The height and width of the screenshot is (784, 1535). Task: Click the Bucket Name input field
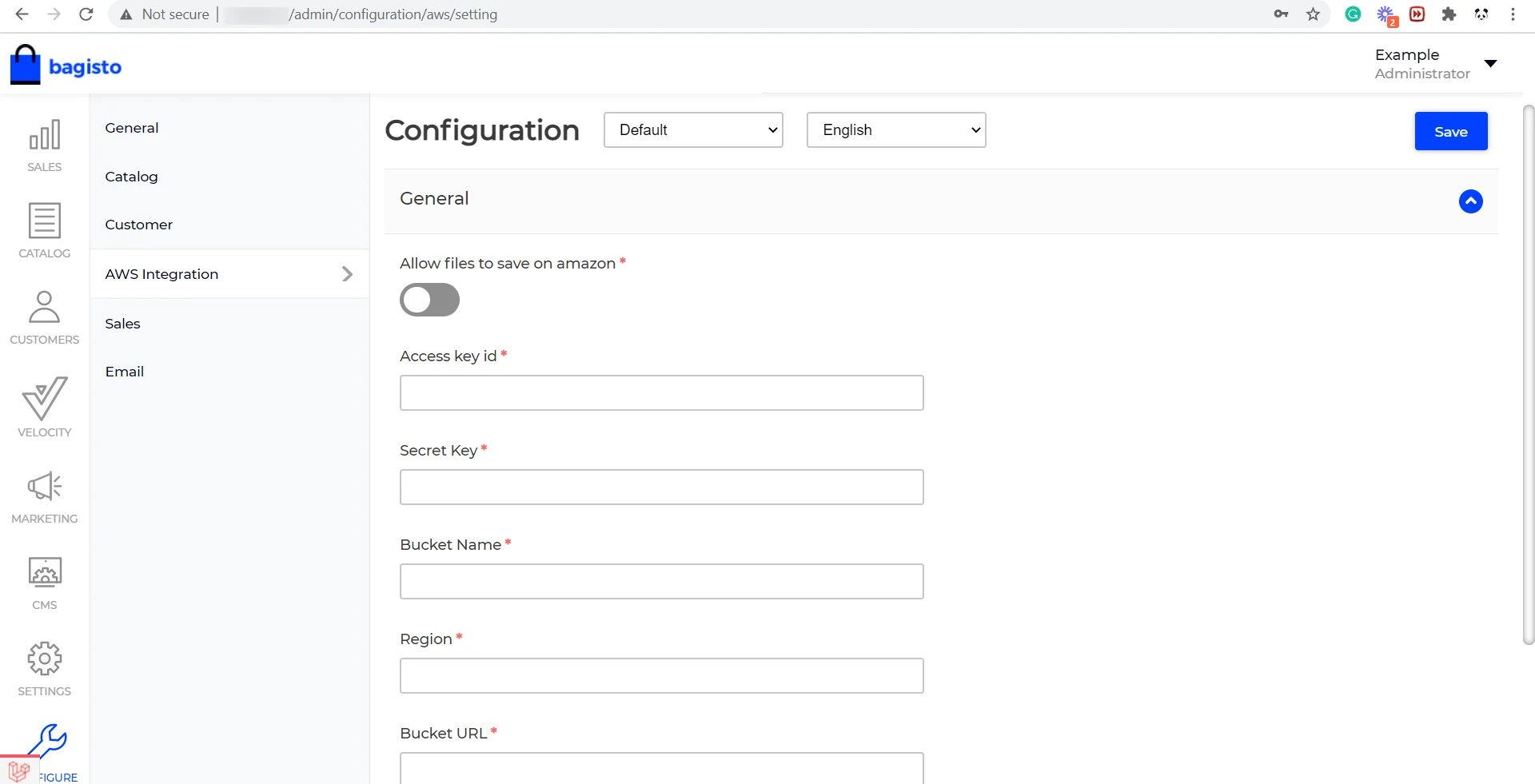[x=661, y=581]
